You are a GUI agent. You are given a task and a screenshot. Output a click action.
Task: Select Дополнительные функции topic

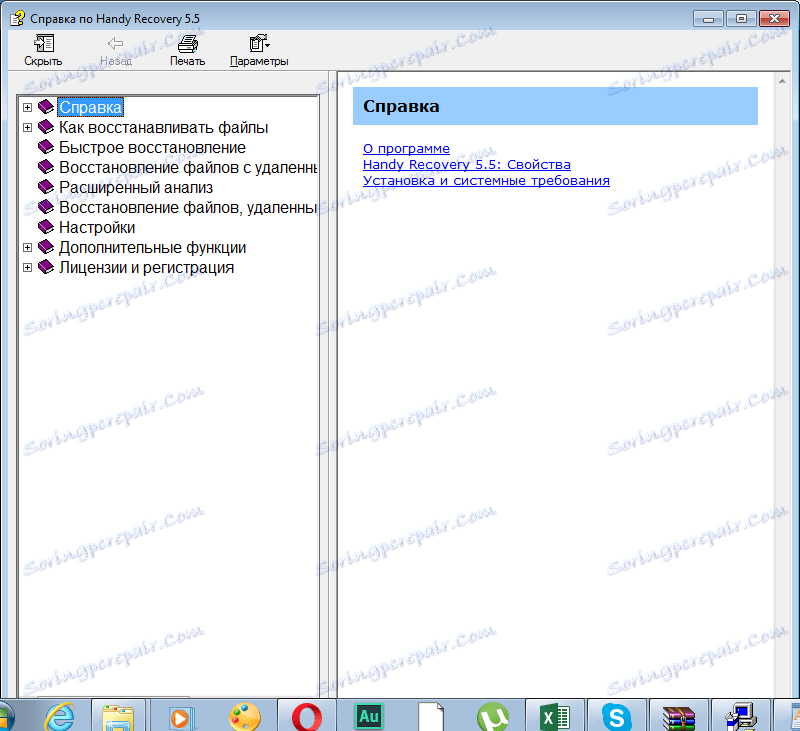pos(152,247)
